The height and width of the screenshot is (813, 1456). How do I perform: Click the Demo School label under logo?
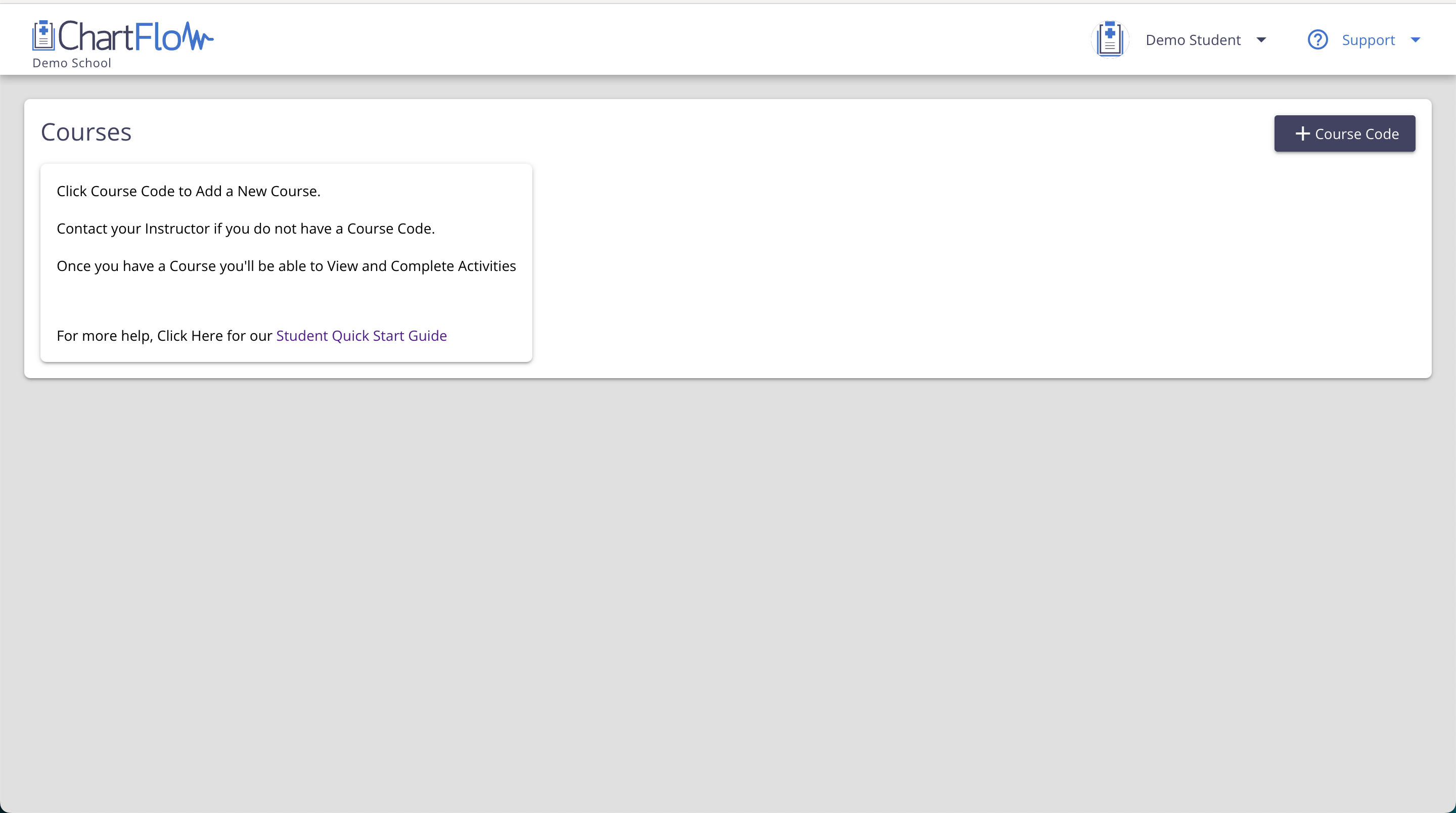(x=72, y=63)
